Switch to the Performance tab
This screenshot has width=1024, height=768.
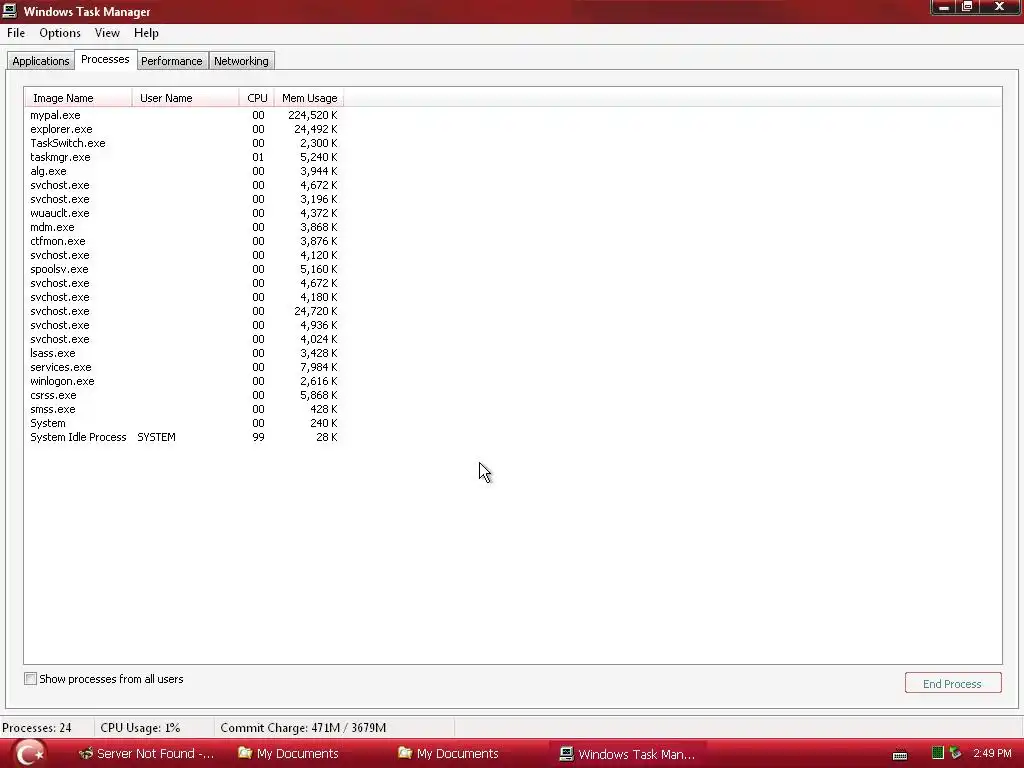click(x=172, y=61)
